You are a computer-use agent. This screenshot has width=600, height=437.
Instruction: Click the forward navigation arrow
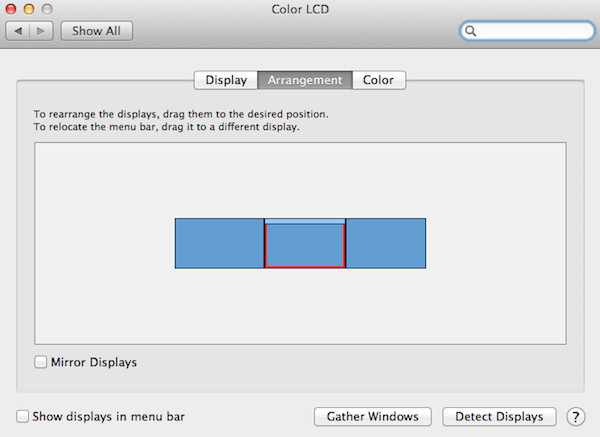[41, 31]
